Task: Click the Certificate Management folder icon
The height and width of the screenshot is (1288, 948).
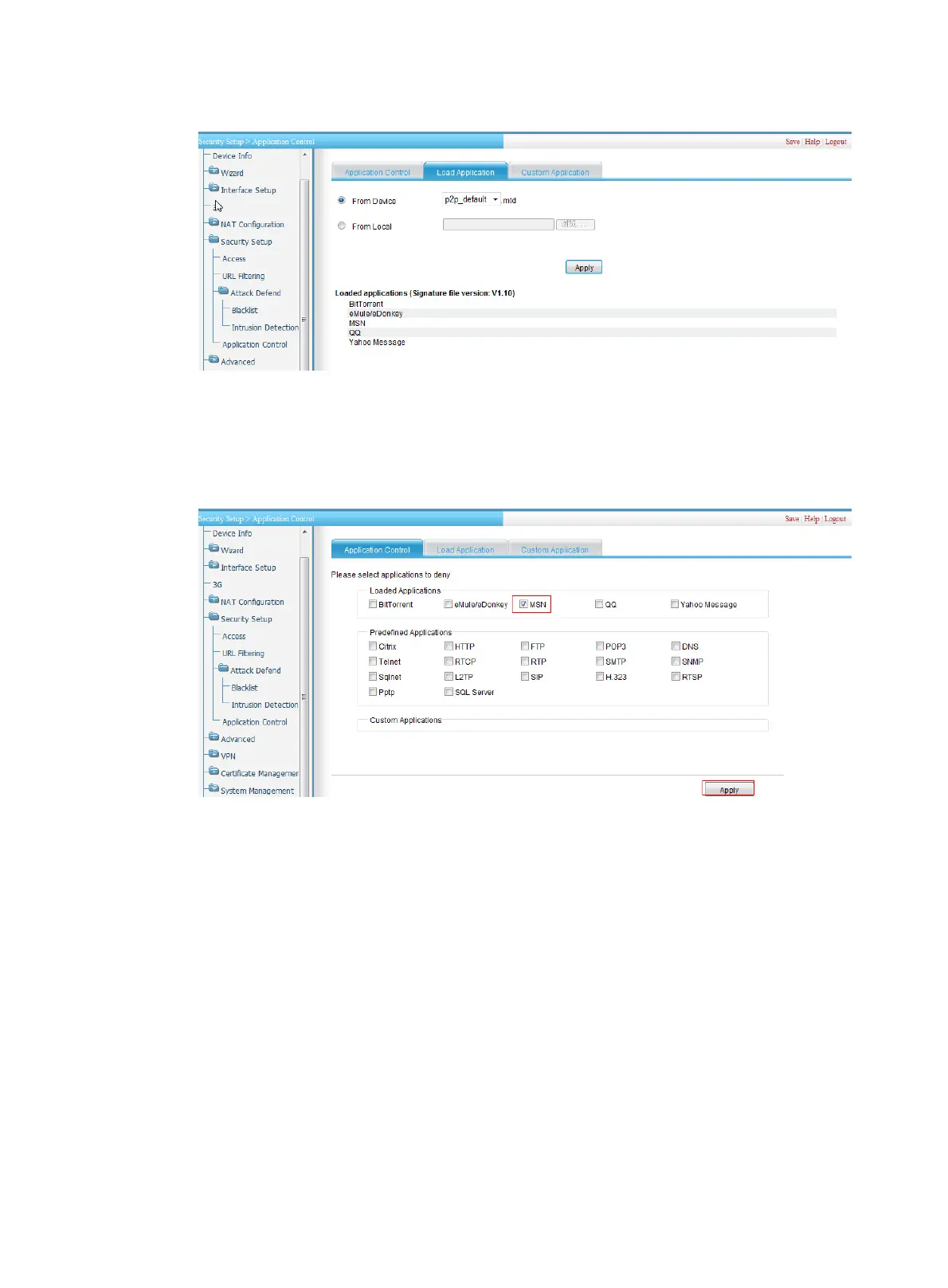Action: click(213, 771)
